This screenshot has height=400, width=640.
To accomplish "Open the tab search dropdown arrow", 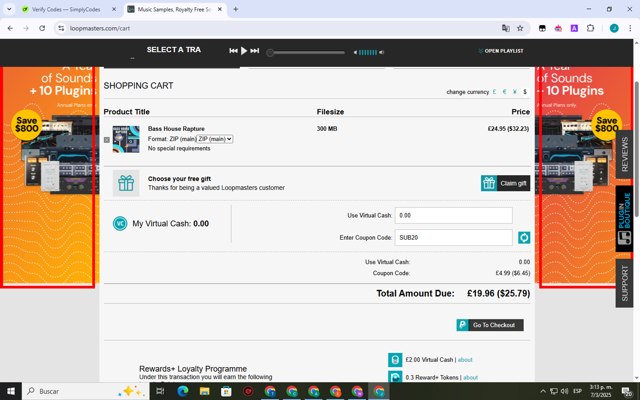I will pyautogui.click(x=9, y=9).
